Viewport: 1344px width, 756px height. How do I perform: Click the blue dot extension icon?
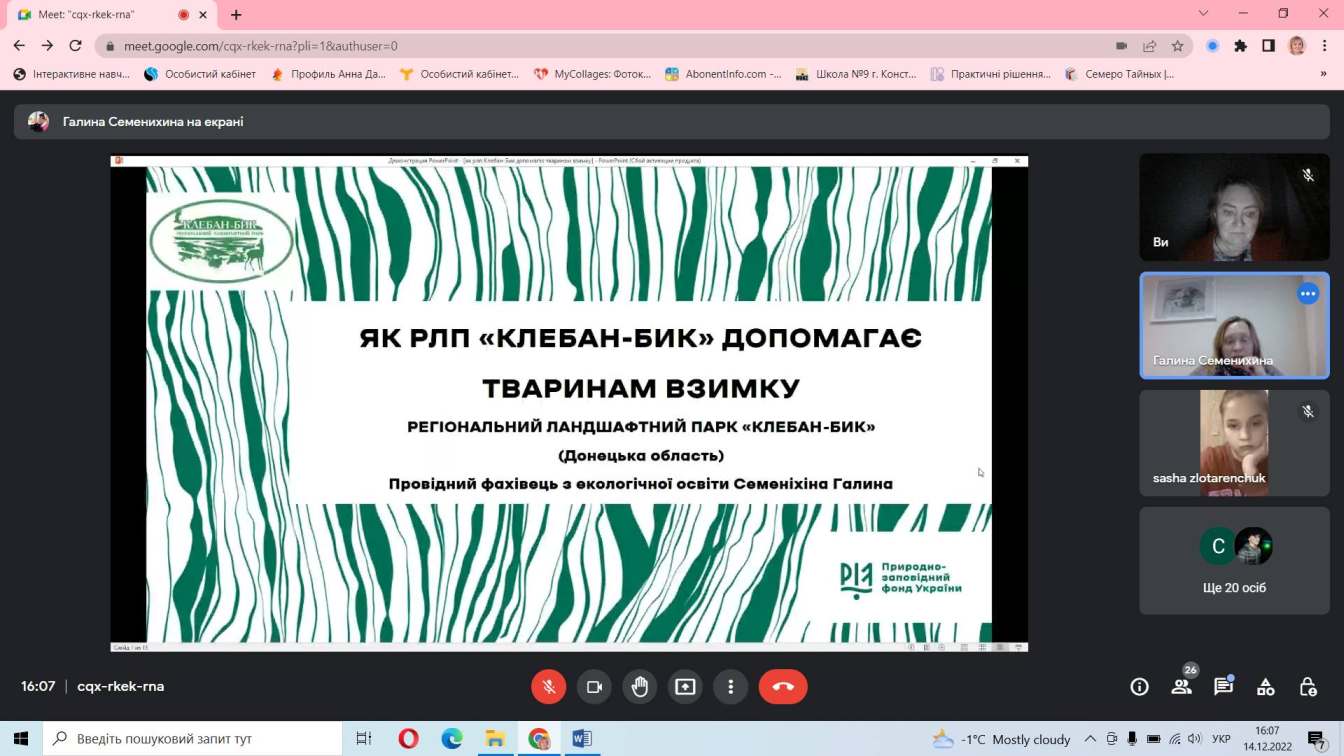tap(1213, 46)
